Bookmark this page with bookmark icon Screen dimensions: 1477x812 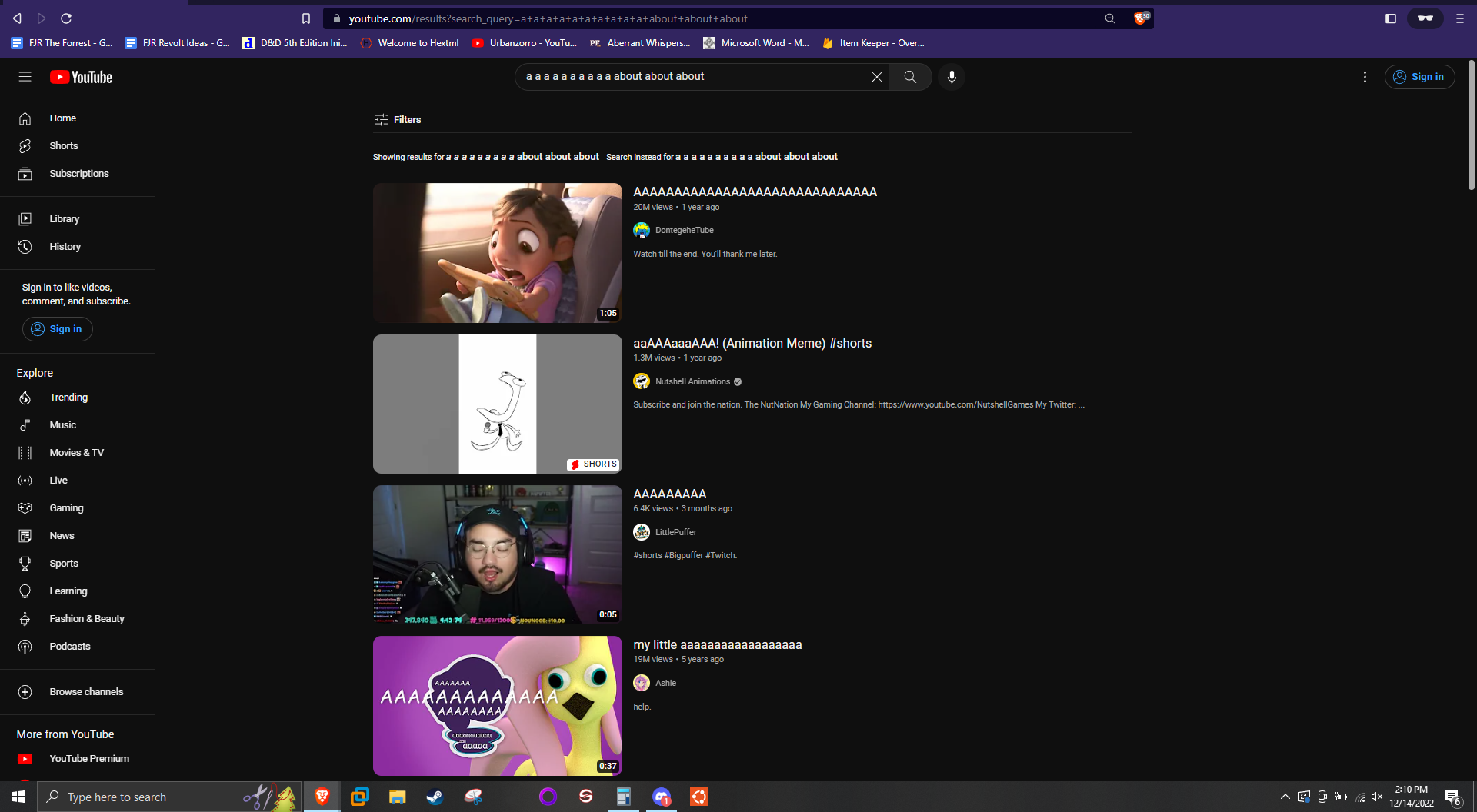(x=306, y=18)
